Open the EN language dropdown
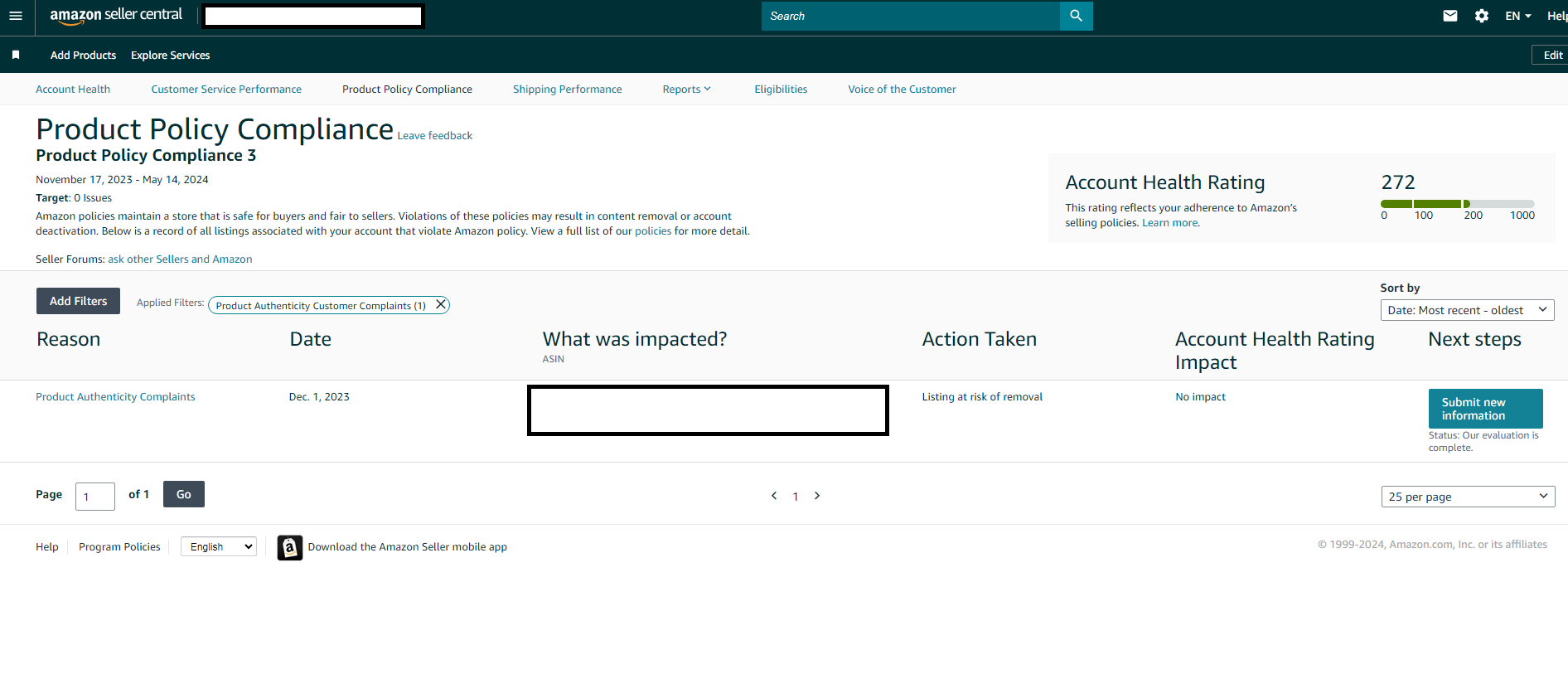Viewport: 1568px width, 674px height. [x=1518, y=16]
